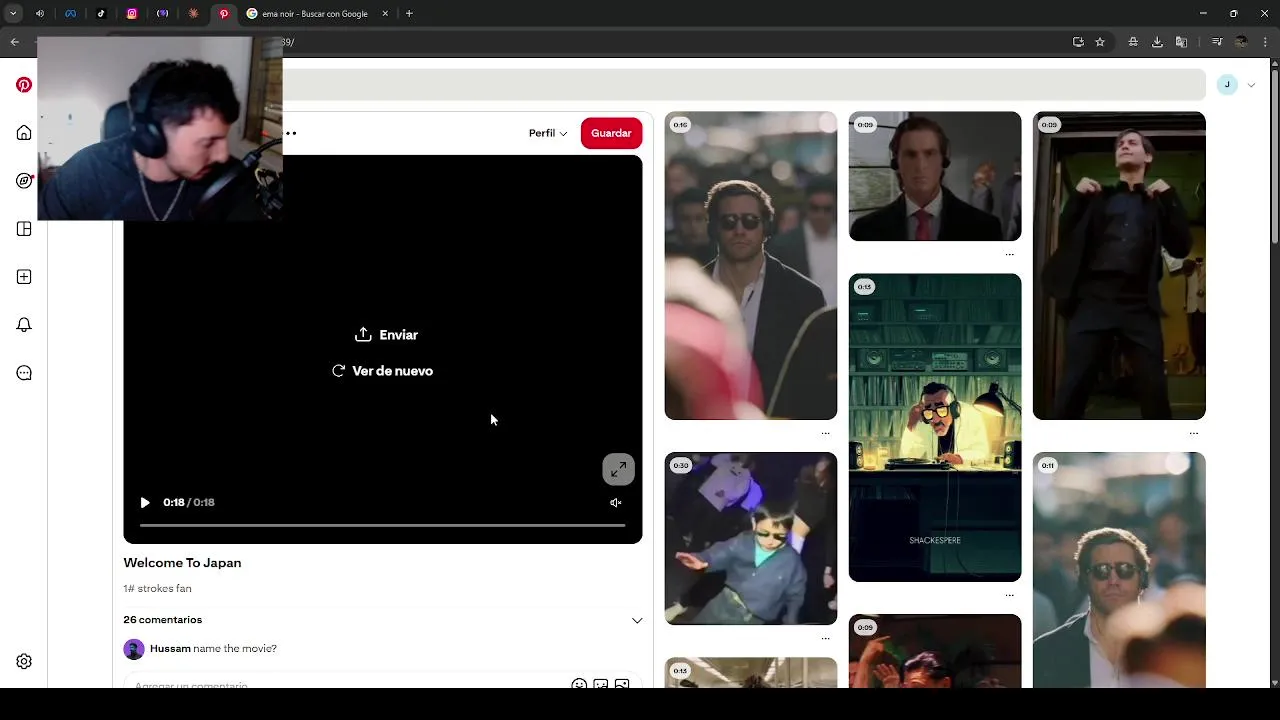
Task: Open the Explore compass icon in sidebar
Action: pos(24,181)
